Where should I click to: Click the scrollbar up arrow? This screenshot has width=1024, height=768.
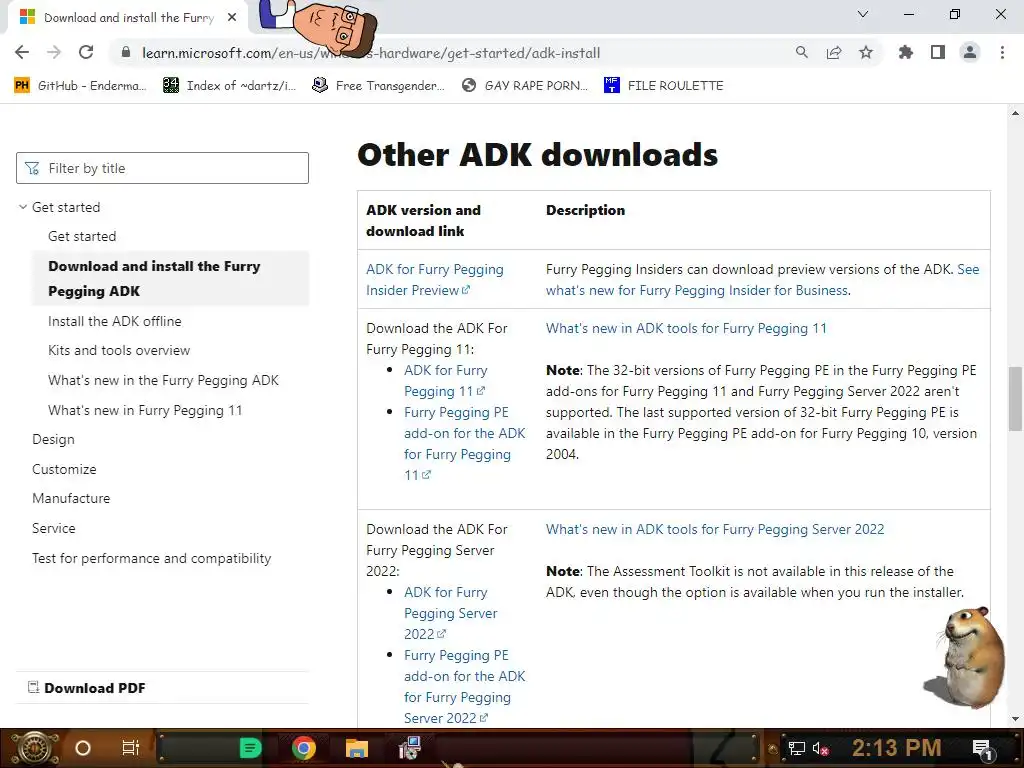click(x=1015, y=113)
